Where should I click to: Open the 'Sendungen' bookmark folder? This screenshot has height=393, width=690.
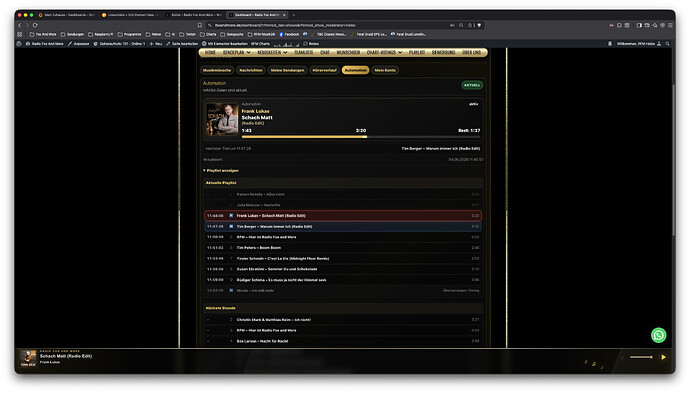click(73, 34)
